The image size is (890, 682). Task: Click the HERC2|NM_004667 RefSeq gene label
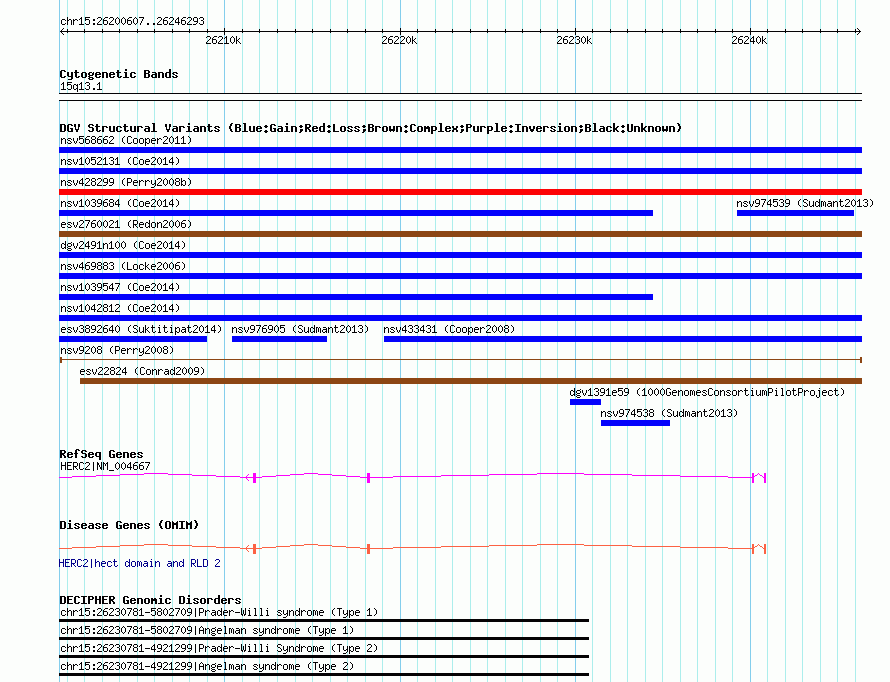[105, 466]
